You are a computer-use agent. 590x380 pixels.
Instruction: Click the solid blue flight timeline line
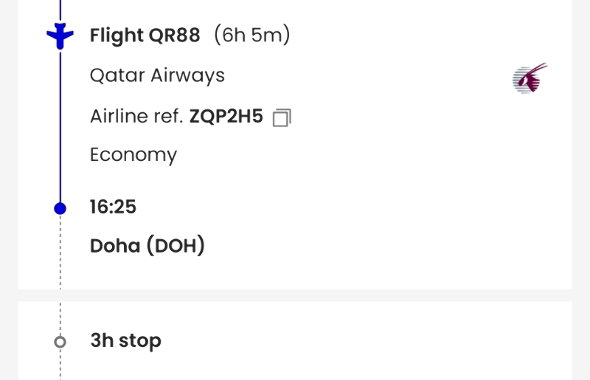coord(60,126)
